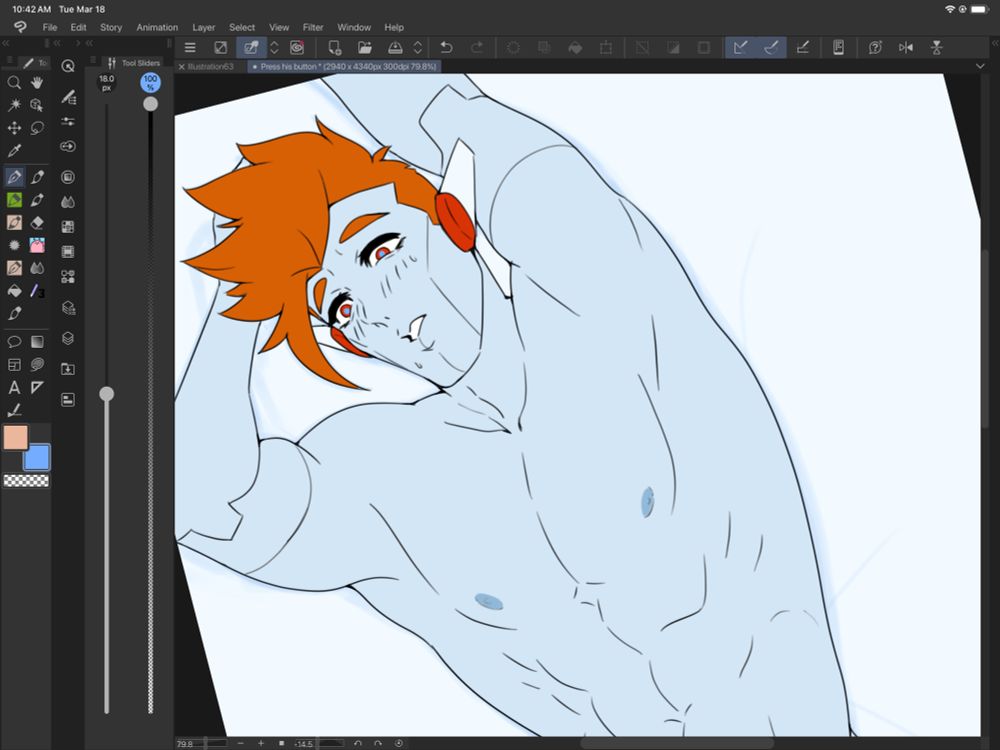Open the Layer palette stack icon

coord(68,338)
